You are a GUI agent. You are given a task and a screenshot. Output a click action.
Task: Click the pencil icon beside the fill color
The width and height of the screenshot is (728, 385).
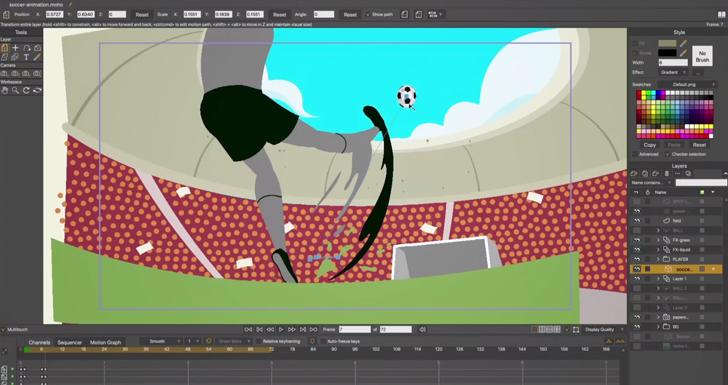tap(683, 44)
